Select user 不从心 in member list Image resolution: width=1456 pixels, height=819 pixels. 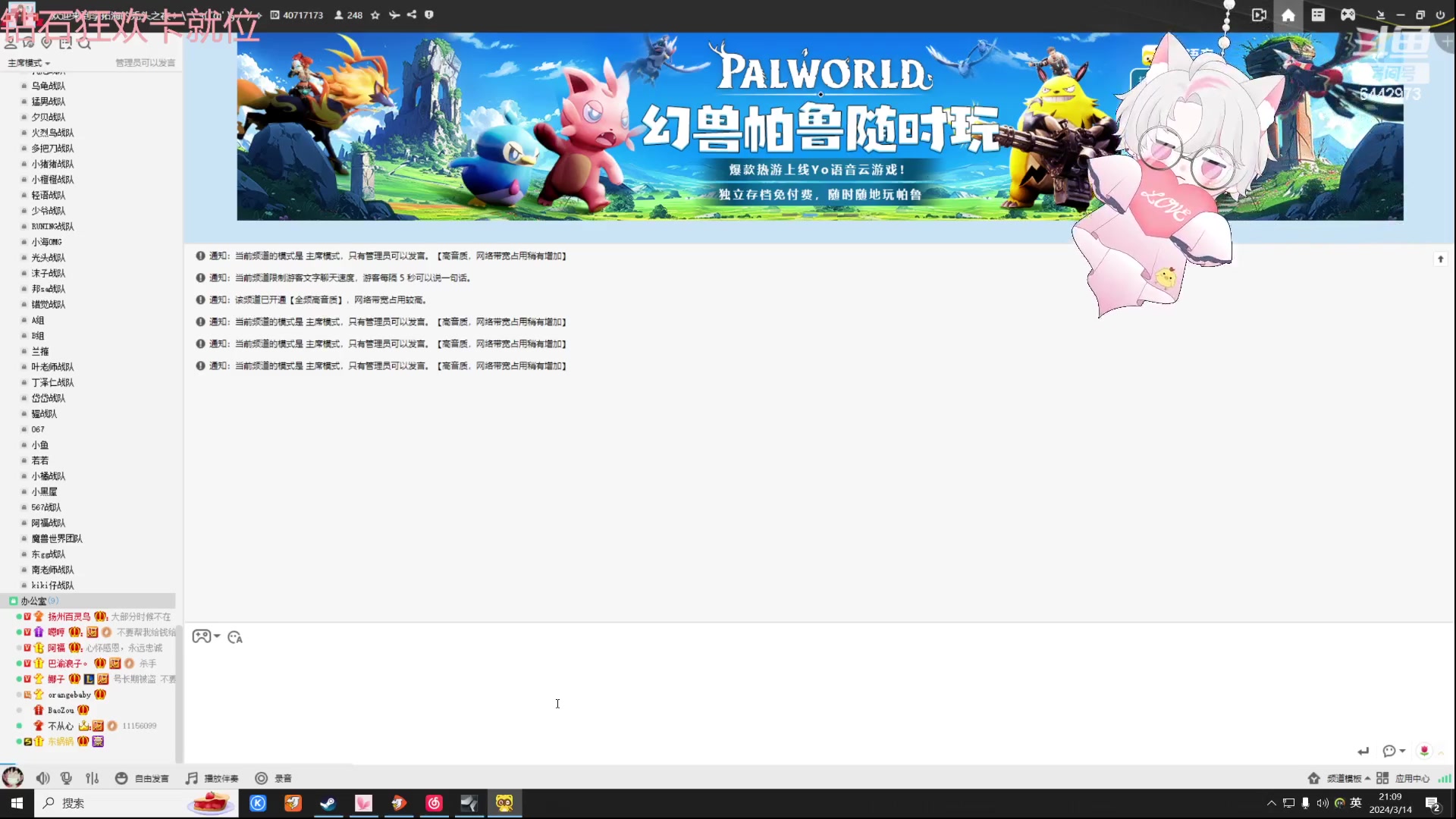pyautogui.click(x=61, y=726)
